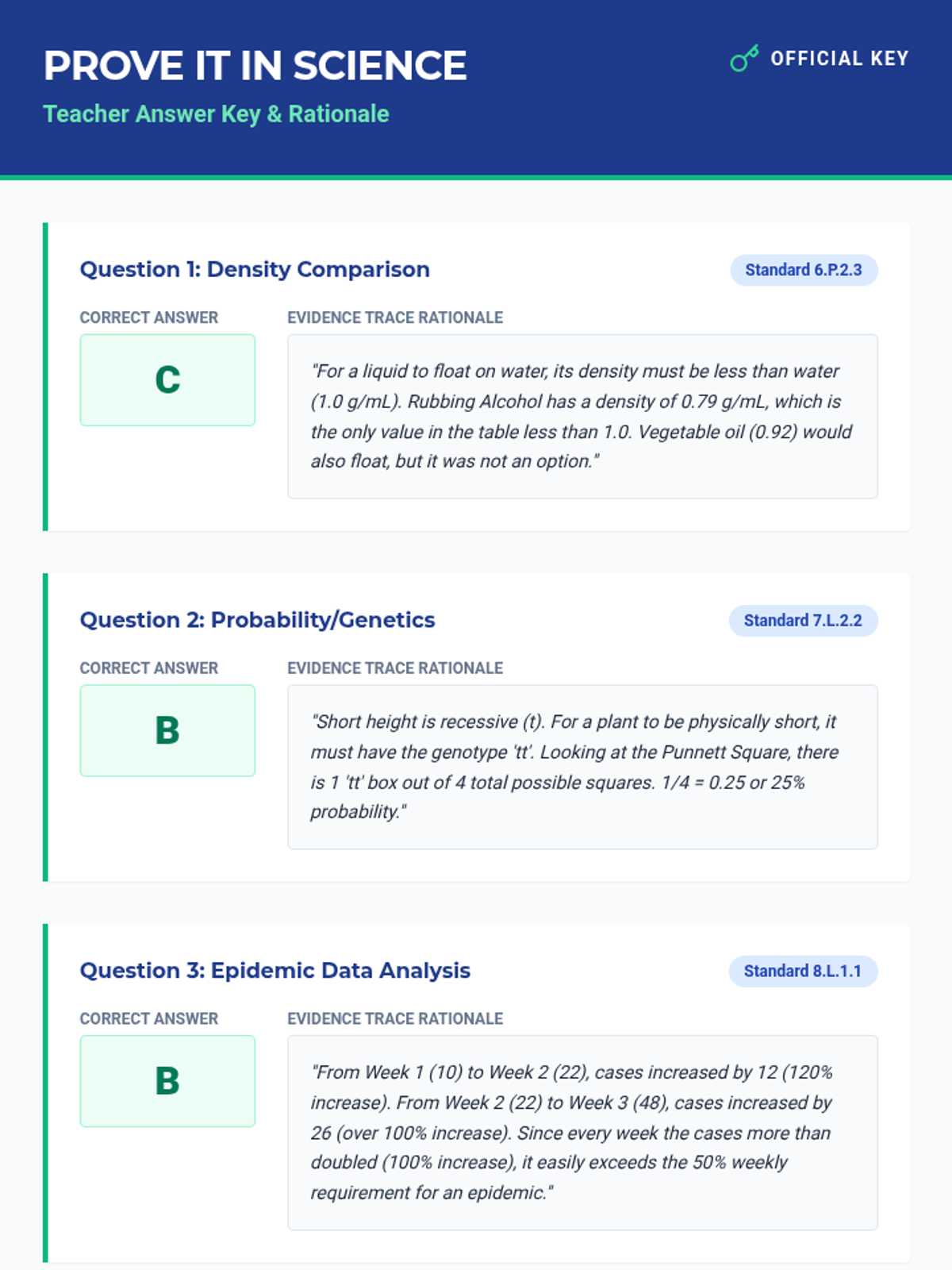Viewport: 952px width, 1270px height.
Task: Click the OFFICIAL KEY label
Action: pyautogui.click(x=839, y=59)
